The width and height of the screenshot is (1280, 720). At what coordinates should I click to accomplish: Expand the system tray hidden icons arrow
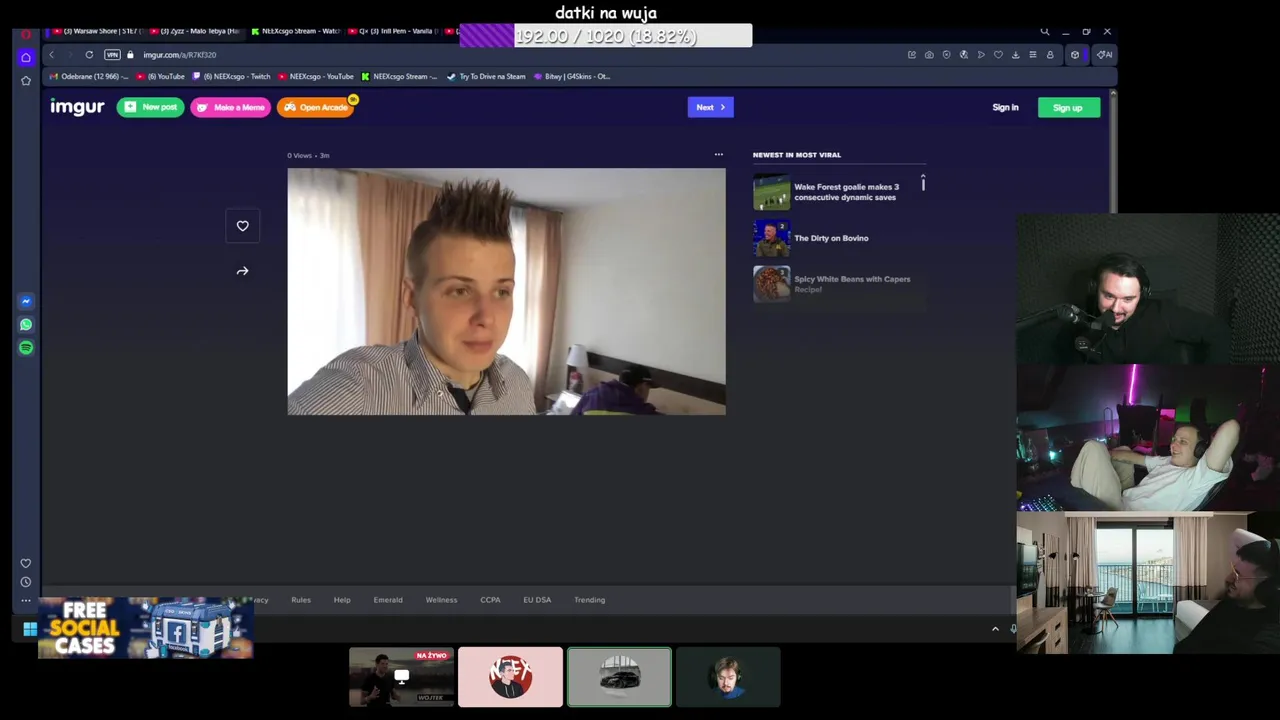coord(995,629)
